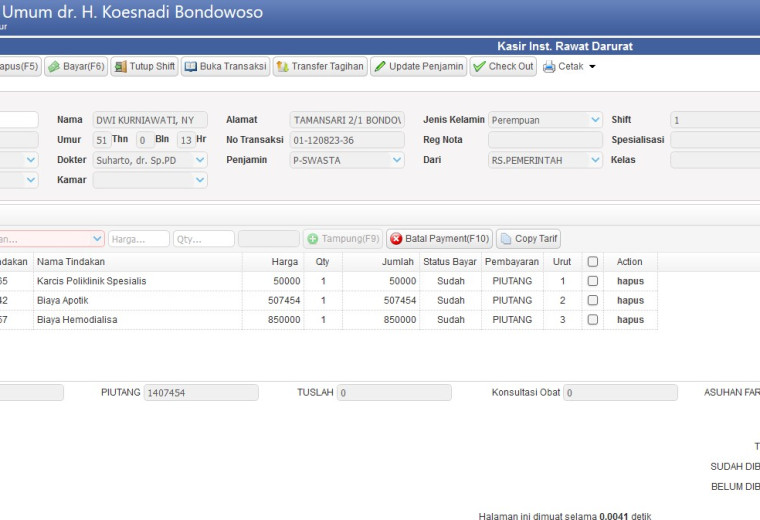
Task: Expand the Dokter dropdown
Action: click(200, 160)
